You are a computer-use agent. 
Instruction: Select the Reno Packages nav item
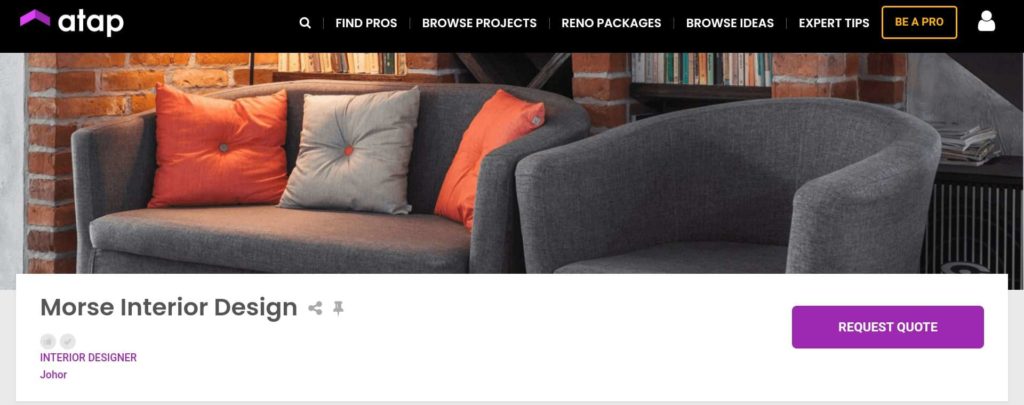point(611,23)
